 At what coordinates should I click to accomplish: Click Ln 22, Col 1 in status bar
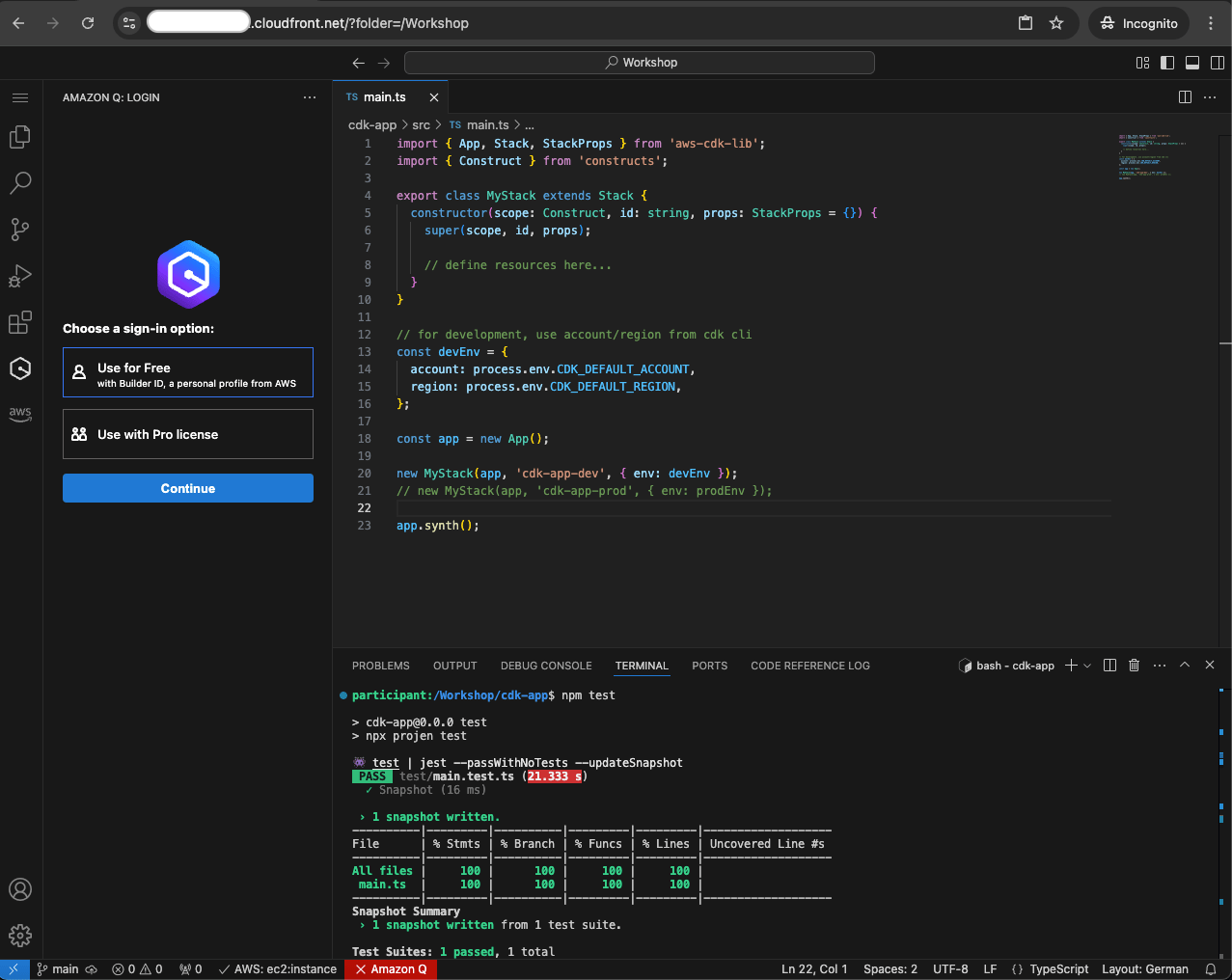pyautogui.click(x=814, y=969)
